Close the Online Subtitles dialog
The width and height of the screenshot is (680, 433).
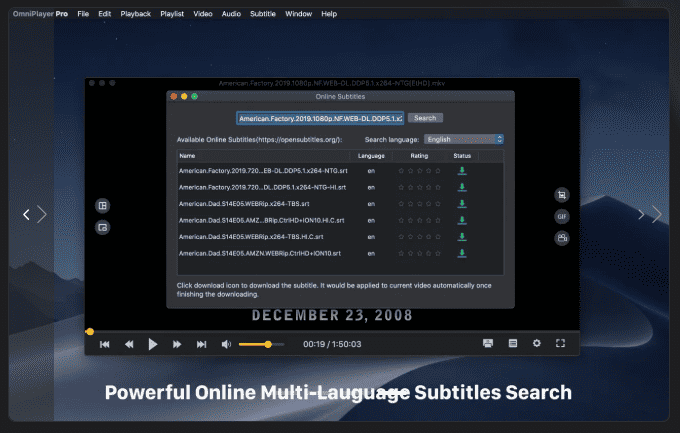(x=174, y=96)
